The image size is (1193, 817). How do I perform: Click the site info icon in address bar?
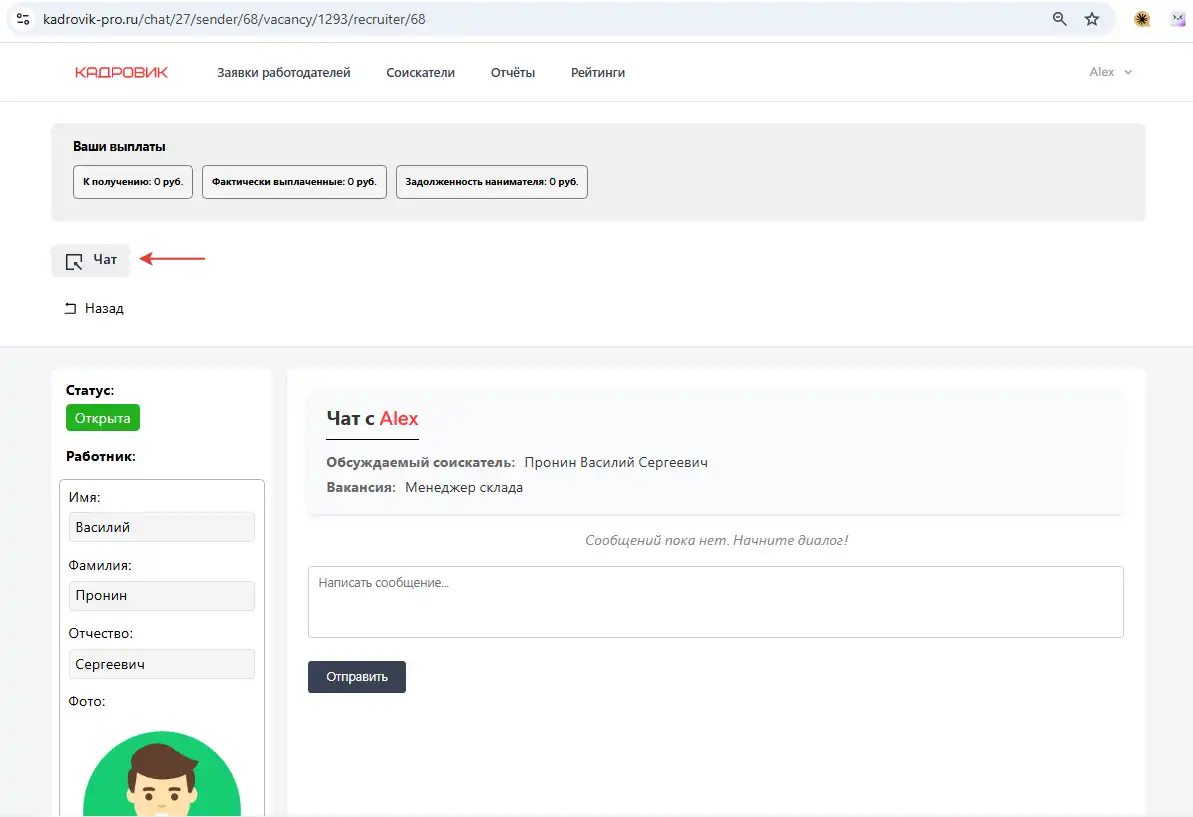pyautogui.click(x=23, y=19)
